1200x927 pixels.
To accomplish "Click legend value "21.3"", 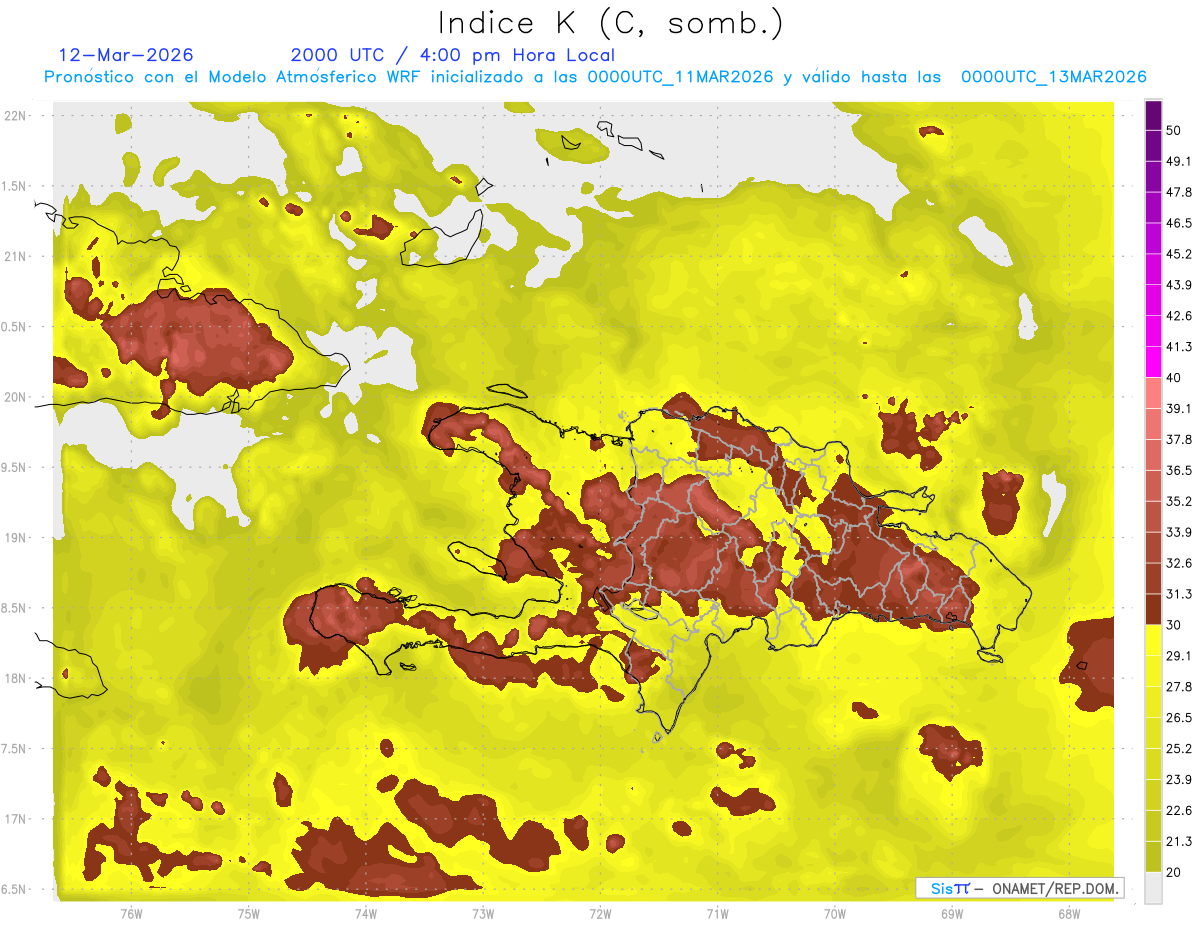I will tap(1178, 841).
